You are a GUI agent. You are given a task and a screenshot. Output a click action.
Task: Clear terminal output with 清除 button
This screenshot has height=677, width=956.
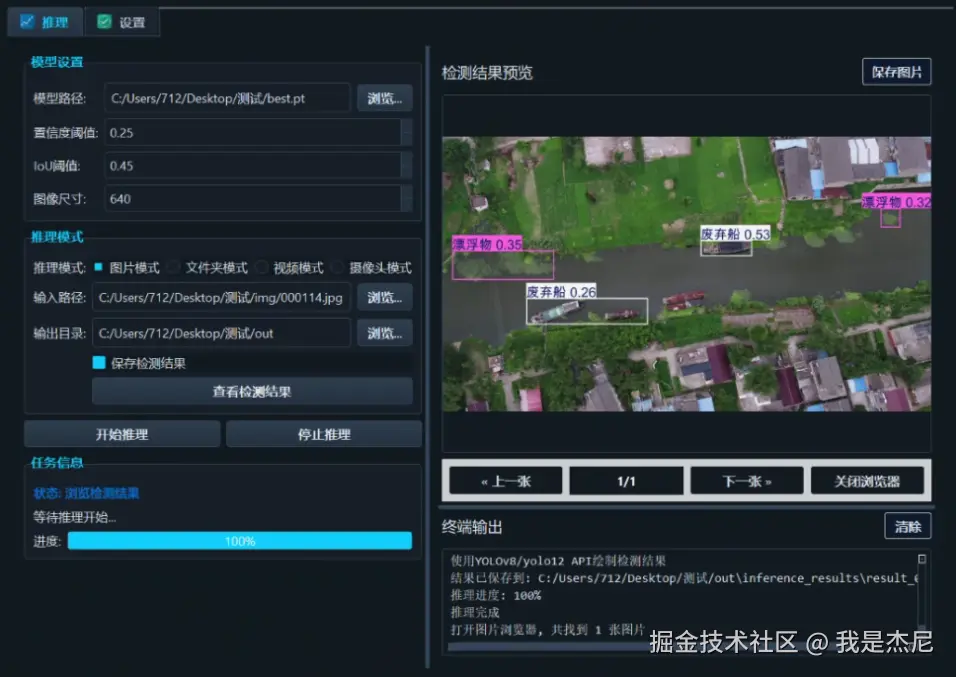tap(907, 526)
